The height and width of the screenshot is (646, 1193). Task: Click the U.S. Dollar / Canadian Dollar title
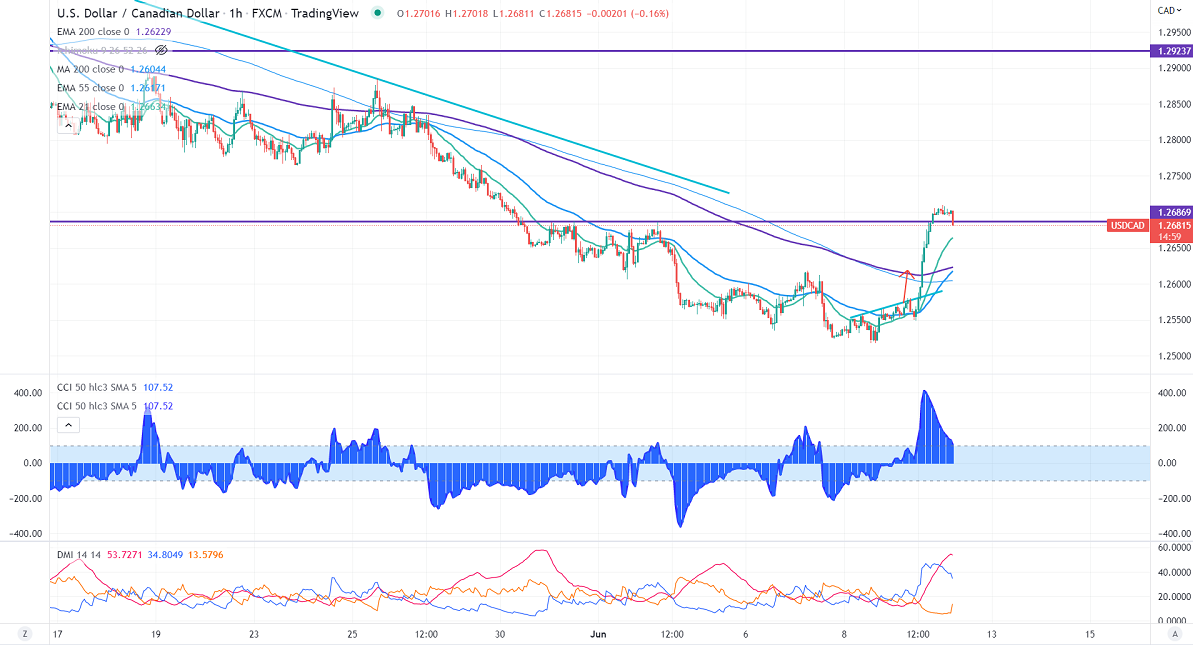(x=138, y=13)
